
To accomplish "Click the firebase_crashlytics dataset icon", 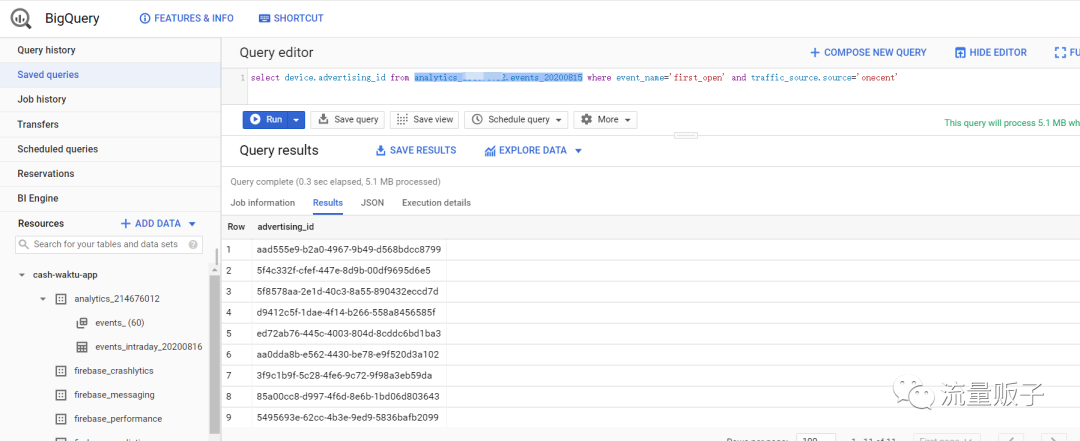I will point(61,371).
